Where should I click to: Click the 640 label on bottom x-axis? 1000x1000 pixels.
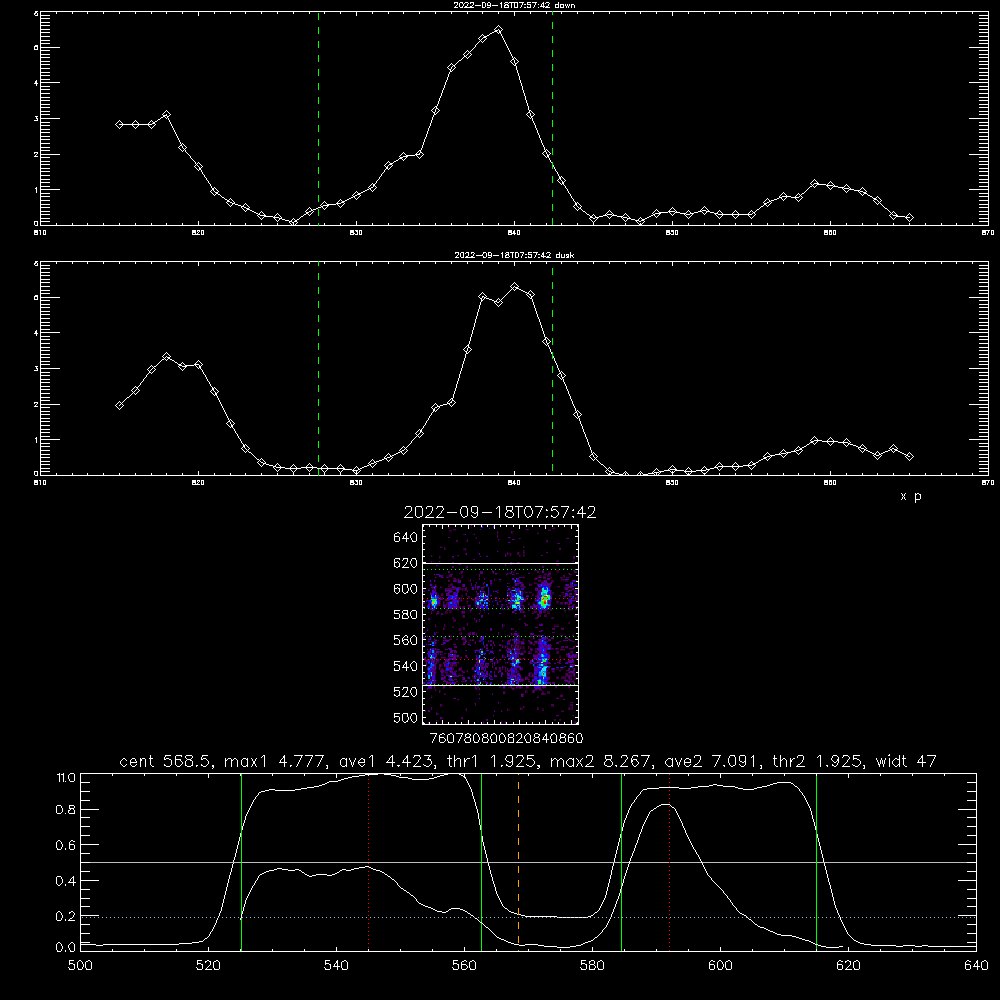coord(976,966)
